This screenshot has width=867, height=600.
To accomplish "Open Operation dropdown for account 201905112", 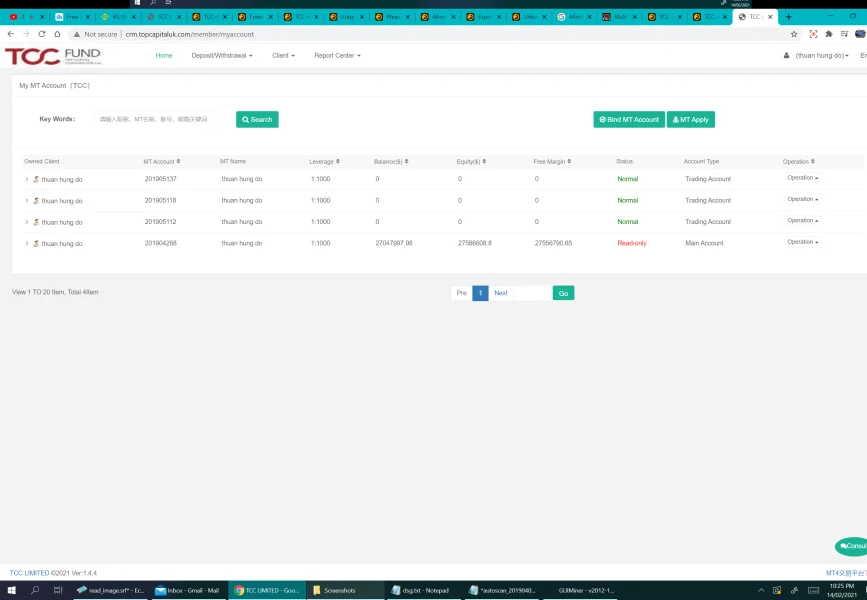I will pos(802,221).
